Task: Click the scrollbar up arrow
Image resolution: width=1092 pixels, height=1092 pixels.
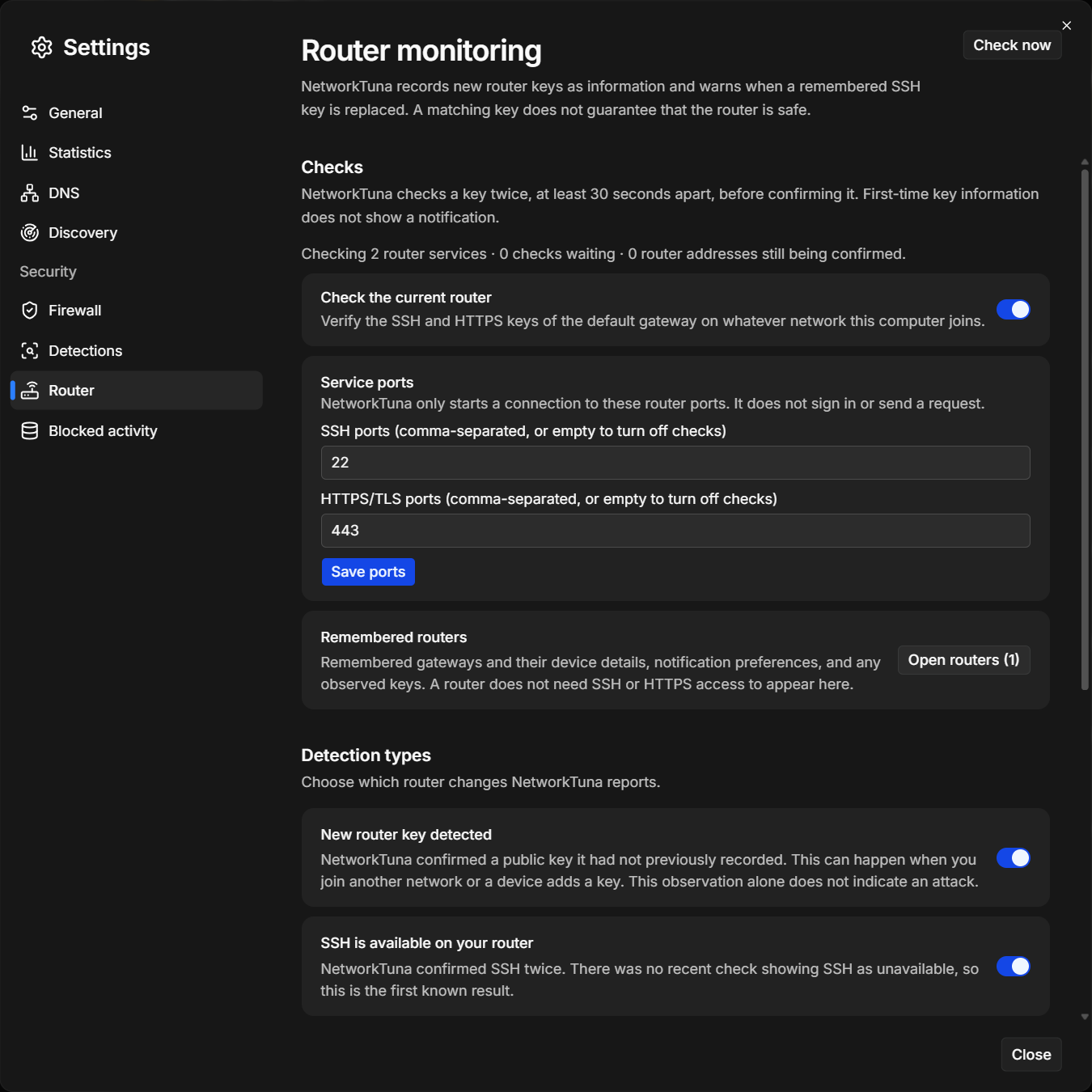Action: pos(1085,163)
